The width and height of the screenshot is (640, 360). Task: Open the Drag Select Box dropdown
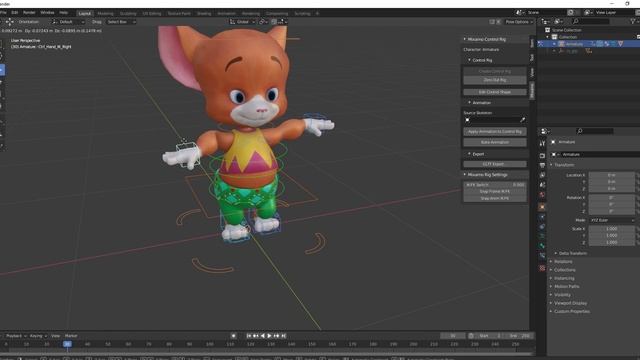(121, 22)
